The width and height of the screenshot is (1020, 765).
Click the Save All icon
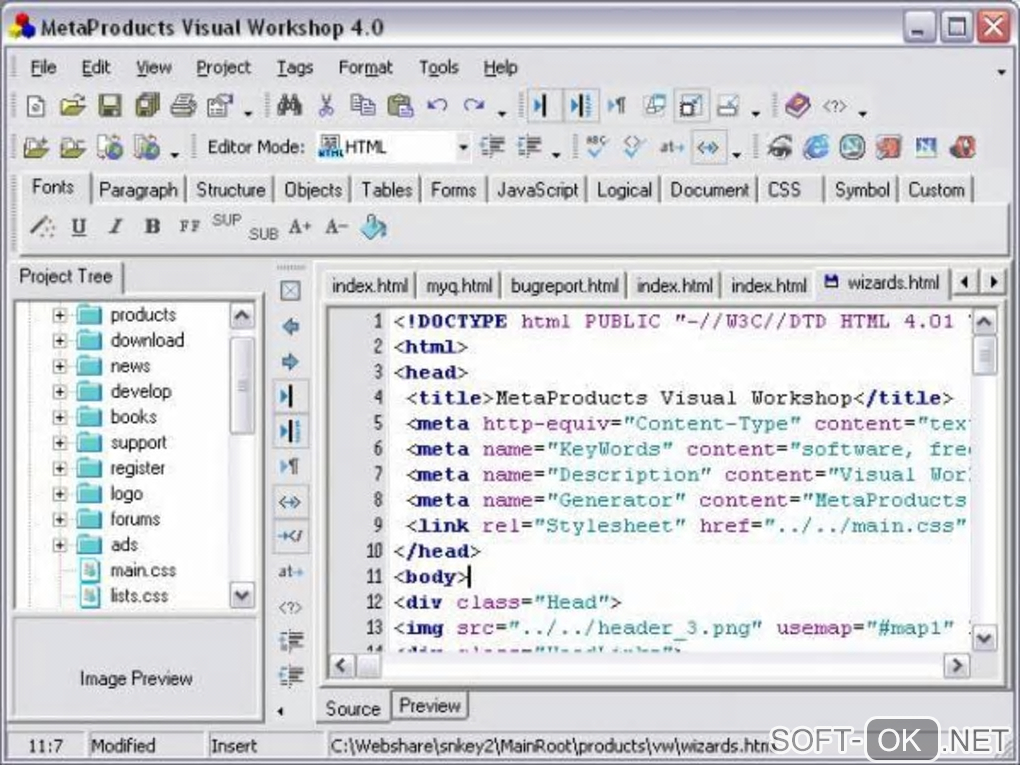tap(147, 105)
